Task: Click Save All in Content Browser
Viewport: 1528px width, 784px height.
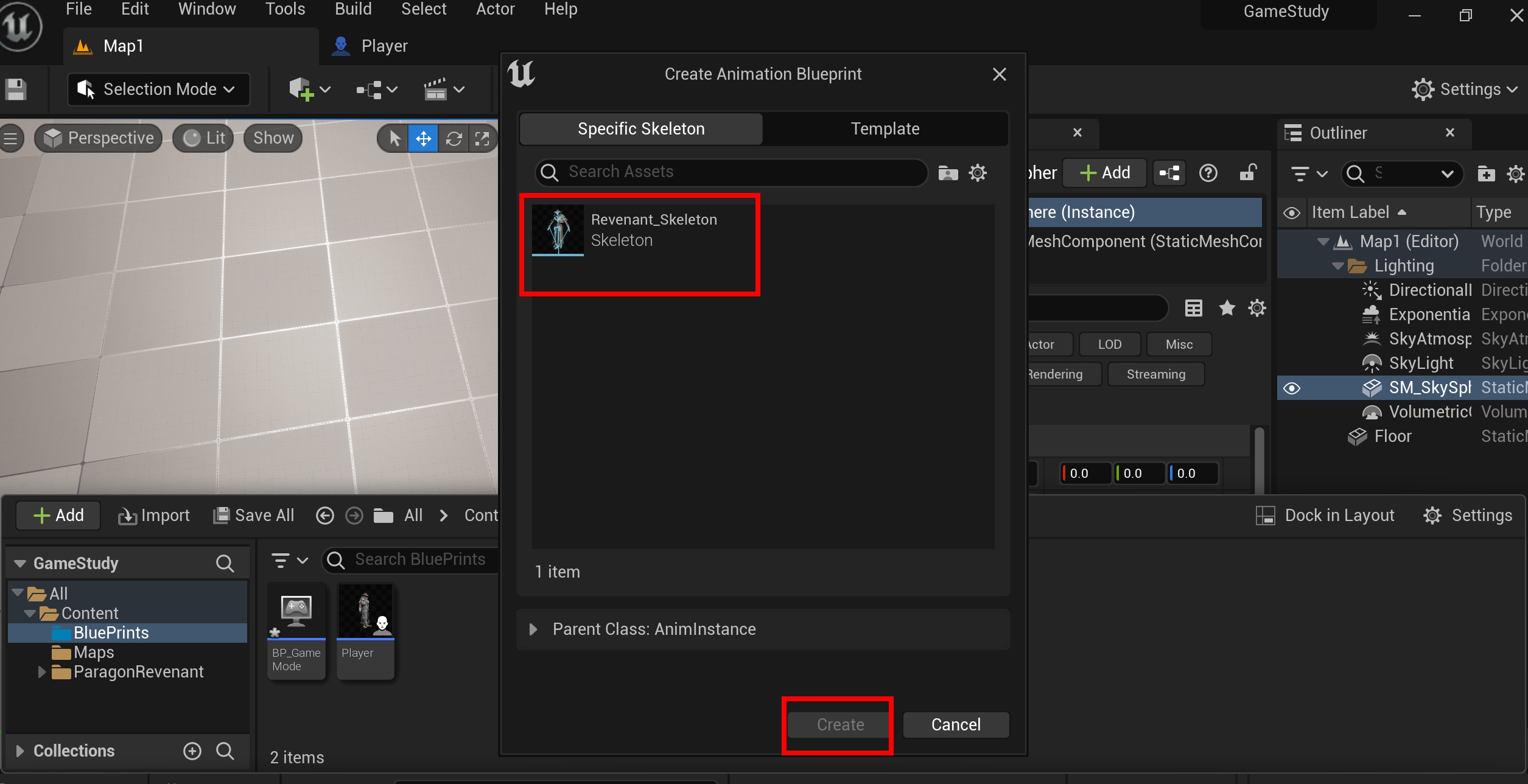Action: 253,516
